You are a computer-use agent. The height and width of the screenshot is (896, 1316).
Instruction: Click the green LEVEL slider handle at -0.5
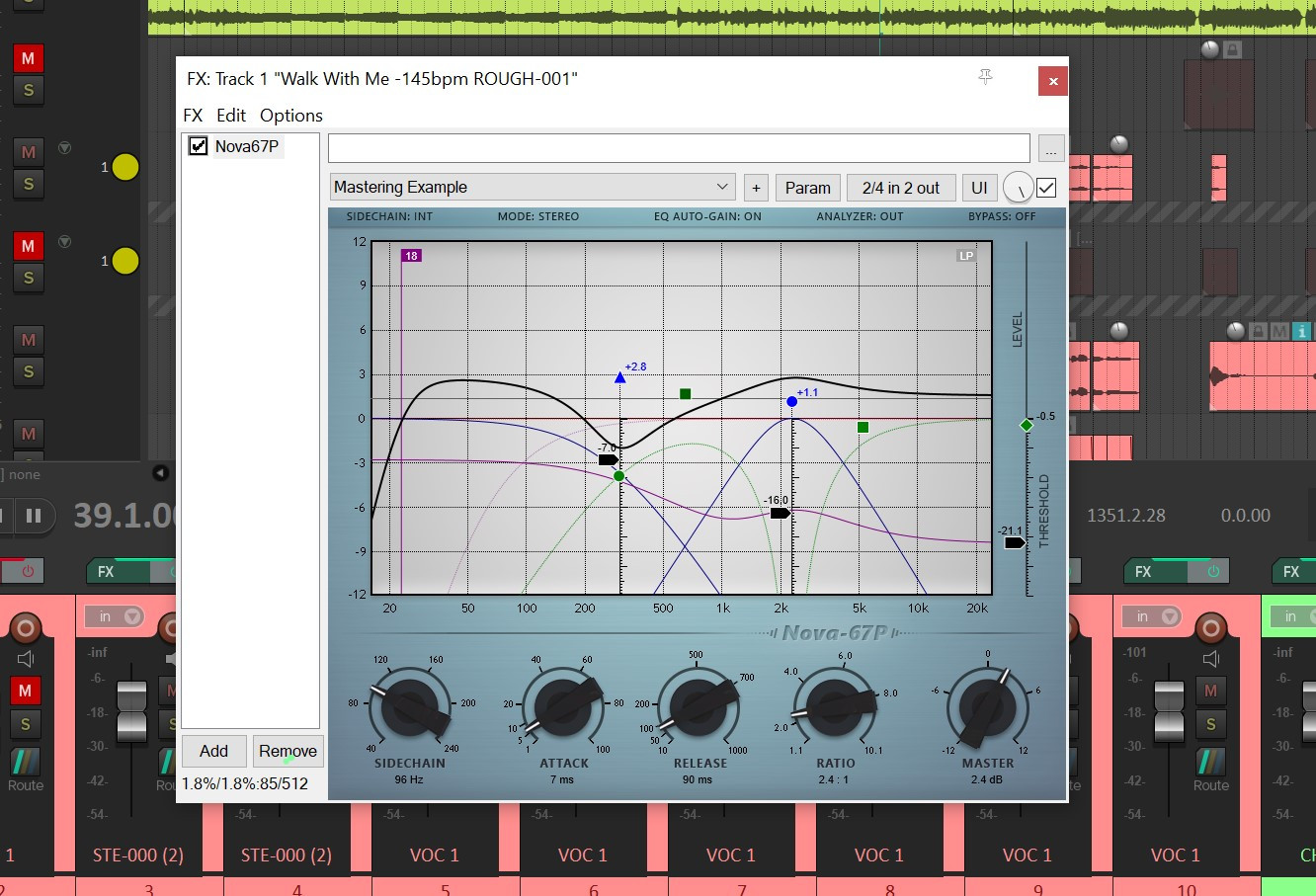1027,425
